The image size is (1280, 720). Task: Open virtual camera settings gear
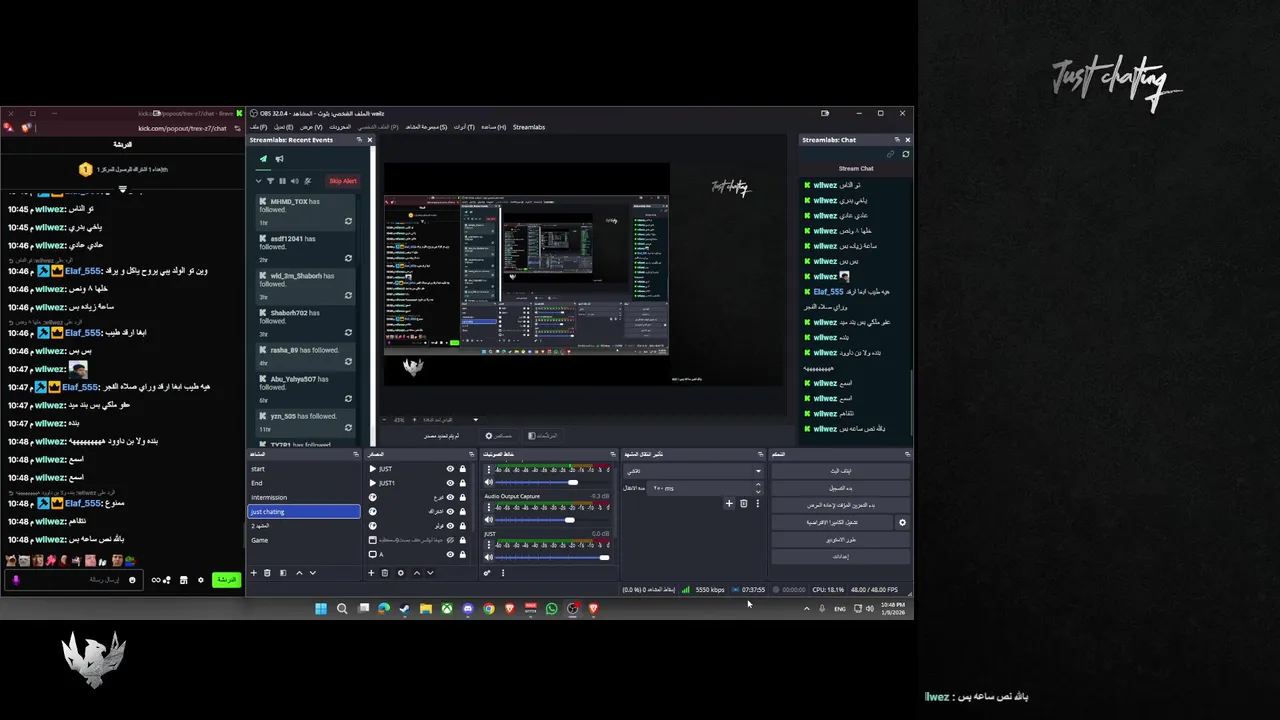point(903,523)
